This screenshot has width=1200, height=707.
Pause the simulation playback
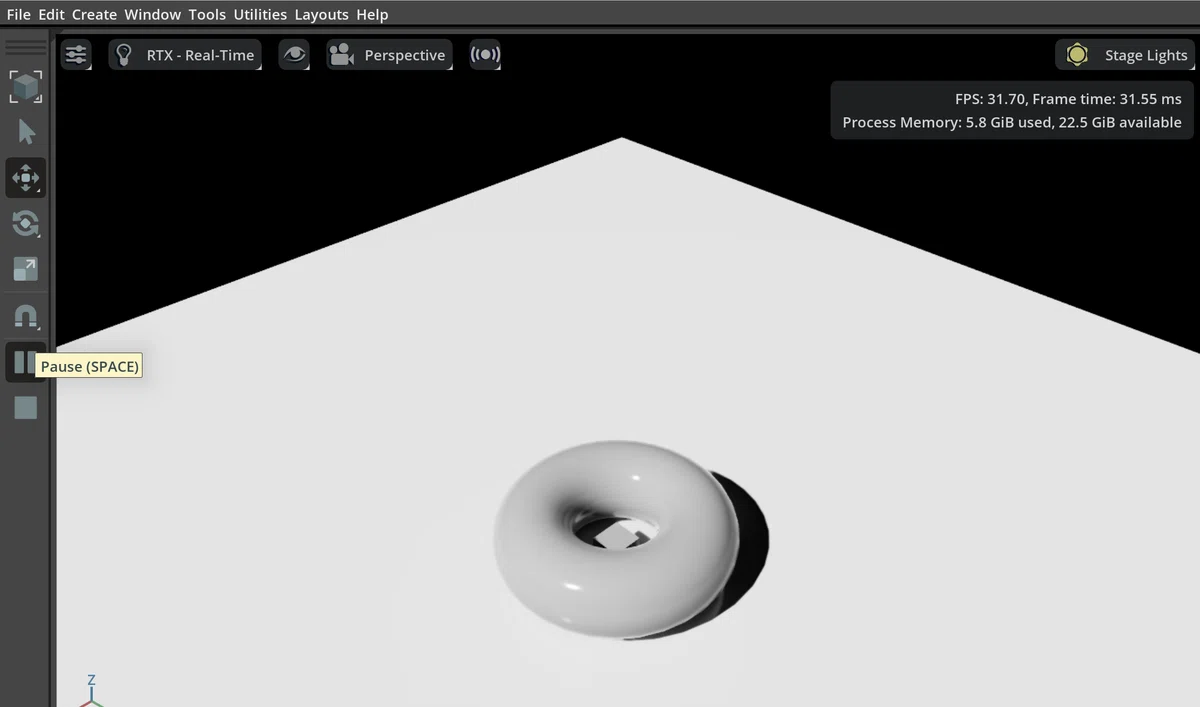pyautogui.click(x=24, y=362)
